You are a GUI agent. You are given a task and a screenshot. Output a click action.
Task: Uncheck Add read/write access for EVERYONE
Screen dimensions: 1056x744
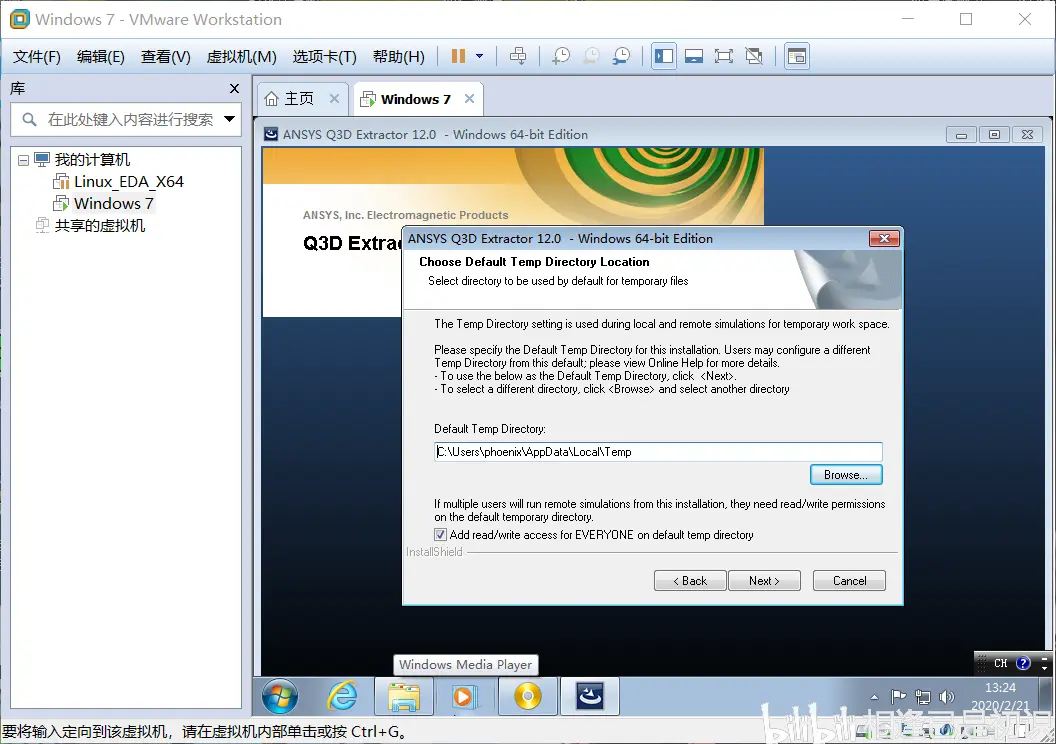(440, 535)
